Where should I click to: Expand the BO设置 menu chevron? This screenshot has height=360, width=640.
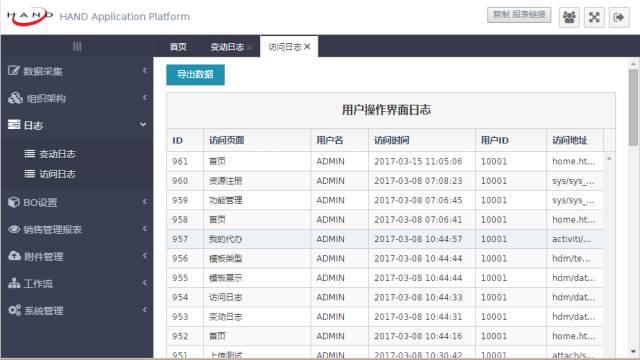(144, 202)
